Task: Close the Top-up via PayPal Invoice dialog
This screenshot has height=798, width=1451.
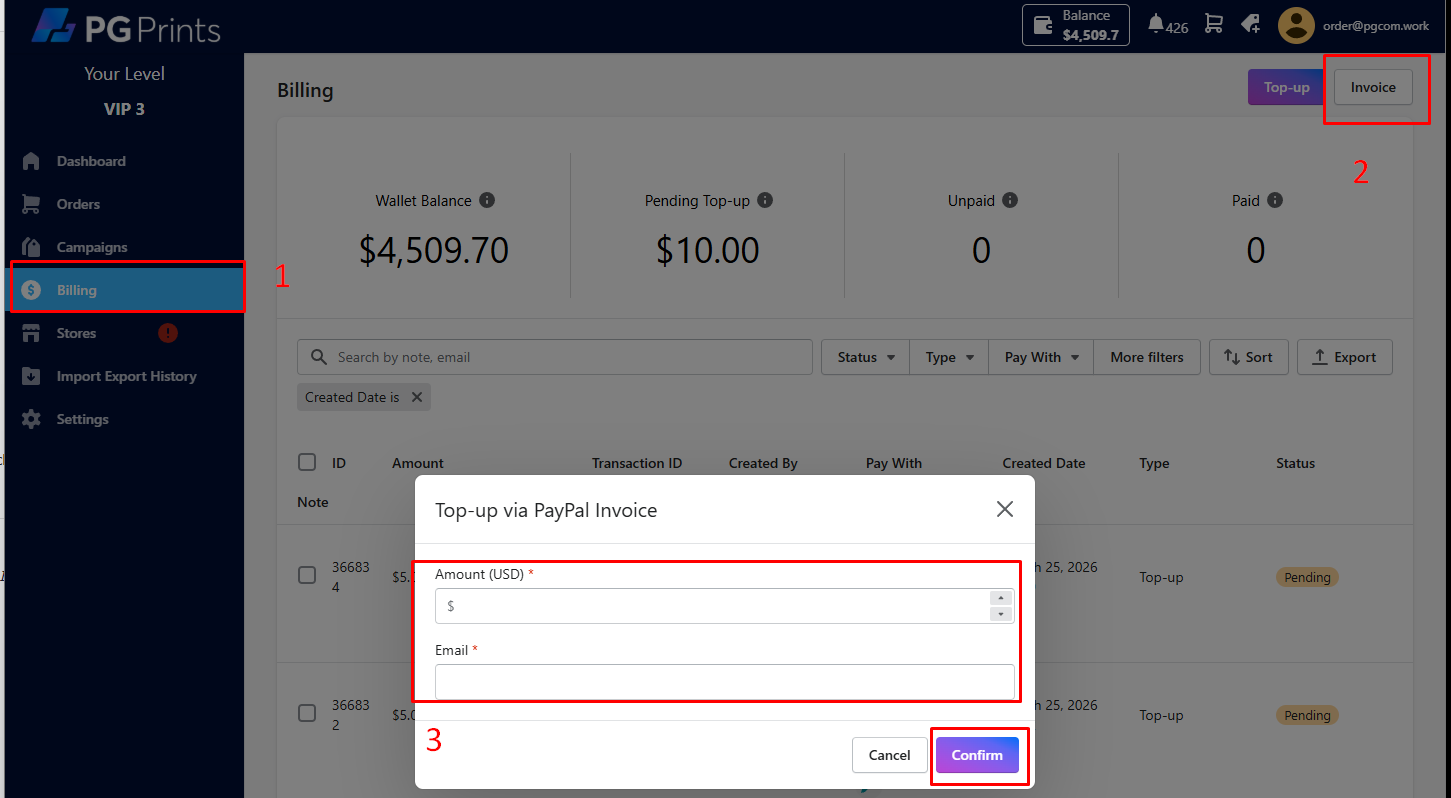Action: (1005, 509)
